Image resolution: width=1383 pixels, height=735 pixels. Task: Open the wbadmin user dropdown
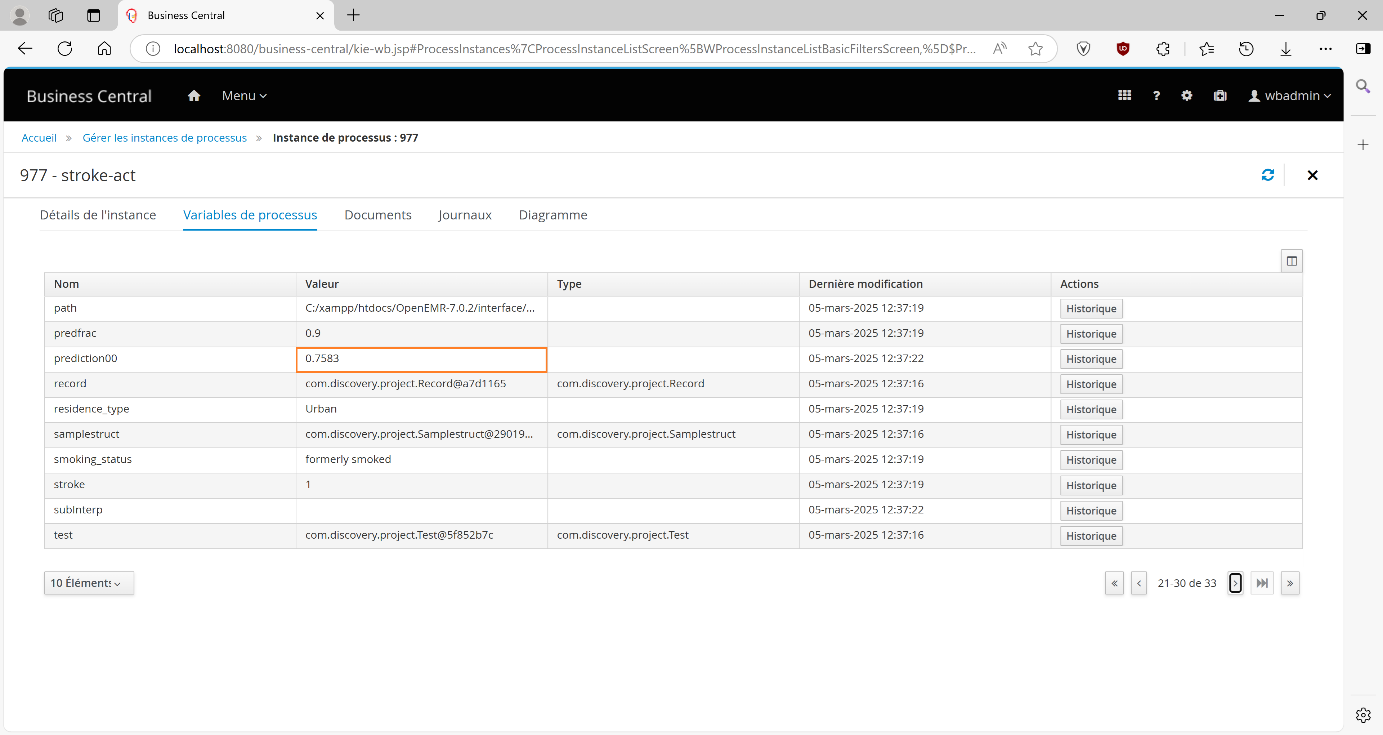point(1290,95)
